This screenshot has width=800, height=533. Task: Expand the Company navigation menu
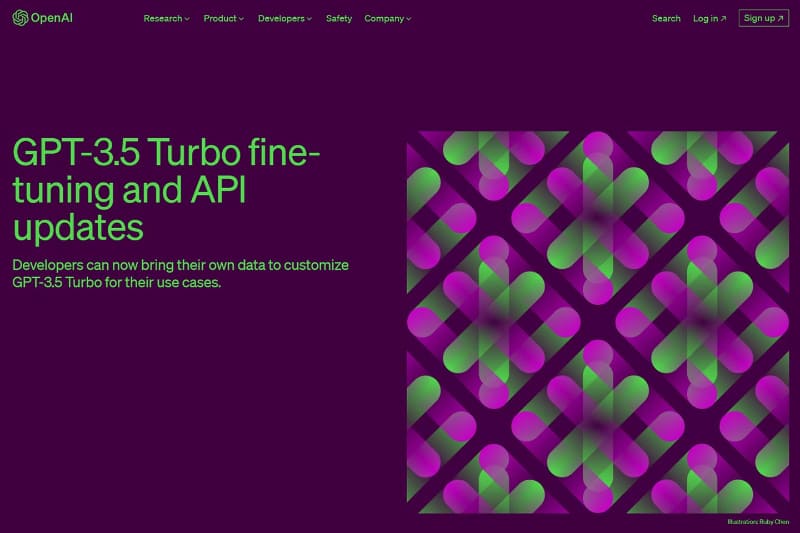(387, 18)
